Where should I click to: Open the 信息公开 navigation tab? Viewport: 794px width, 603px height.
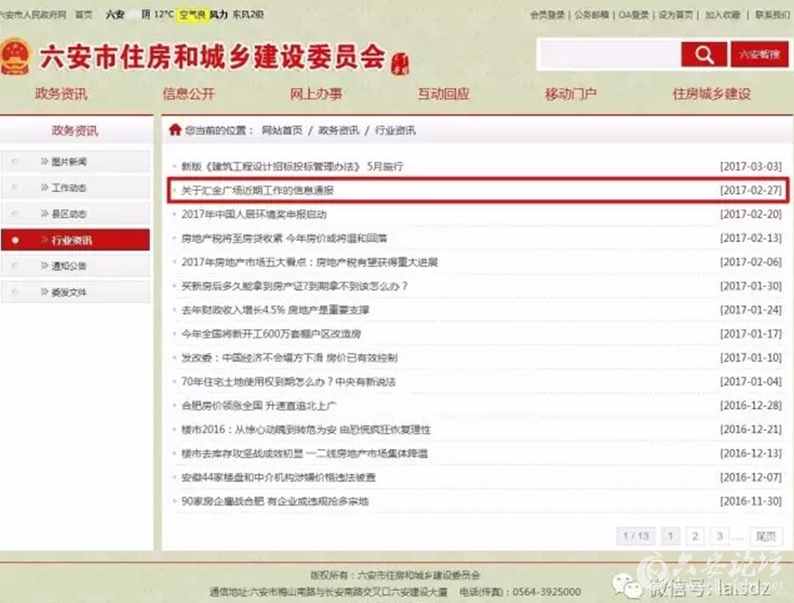188,94
